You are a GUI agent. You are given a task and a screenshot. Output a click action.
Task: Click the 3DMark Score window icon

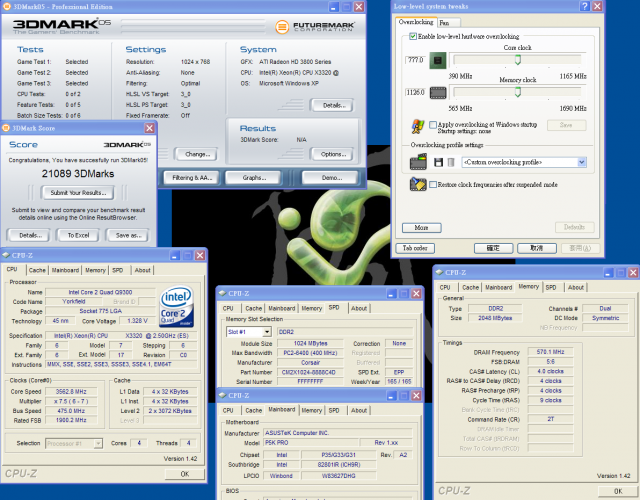(6, 128)
